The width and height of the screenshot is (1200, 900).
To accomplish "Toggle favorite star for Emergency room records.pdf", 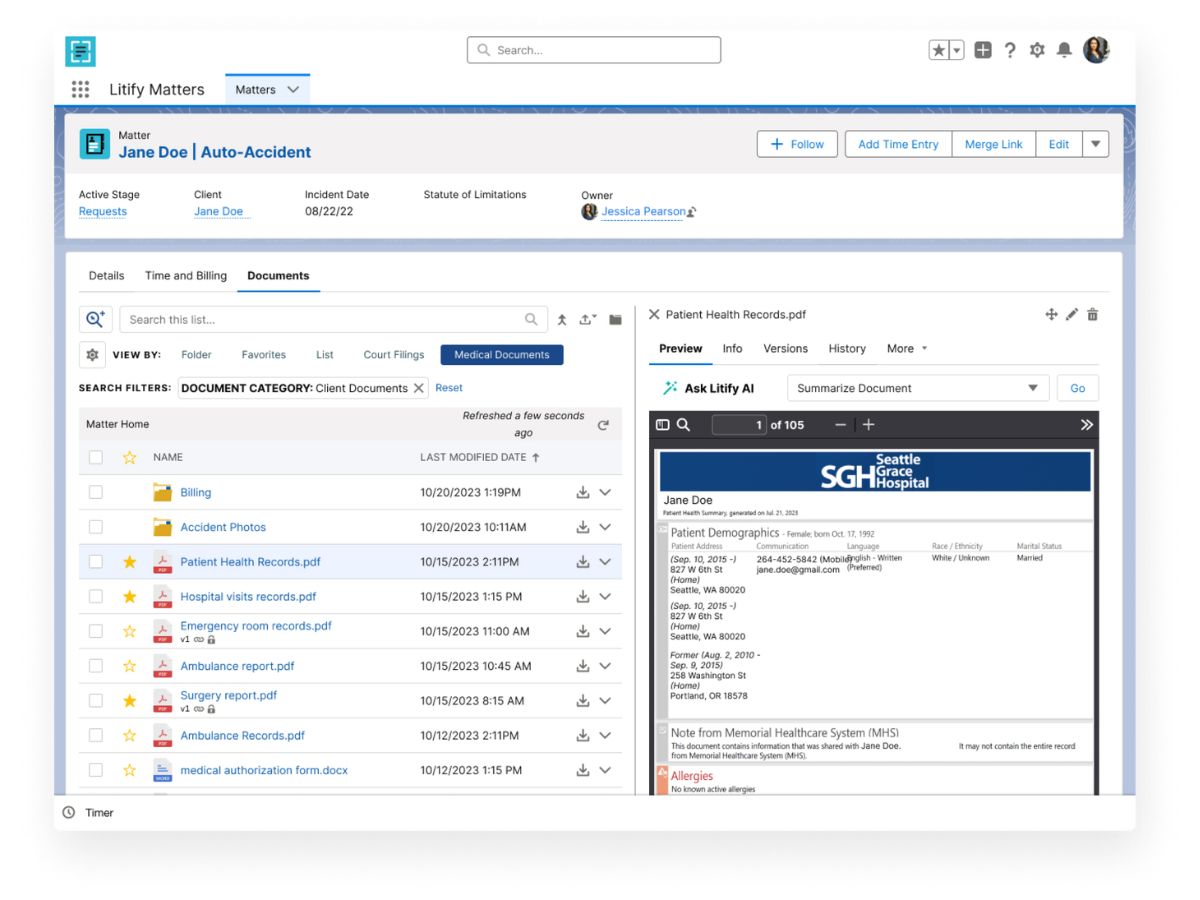I will pos(129,631).
